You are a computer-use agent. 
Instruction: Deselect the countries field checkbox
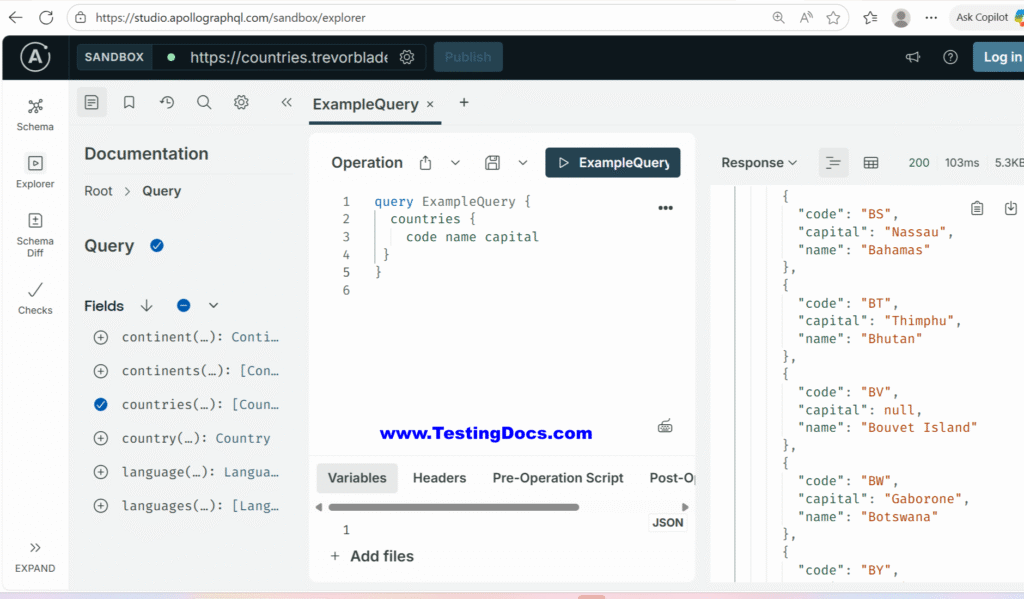[x=100, y=404]
